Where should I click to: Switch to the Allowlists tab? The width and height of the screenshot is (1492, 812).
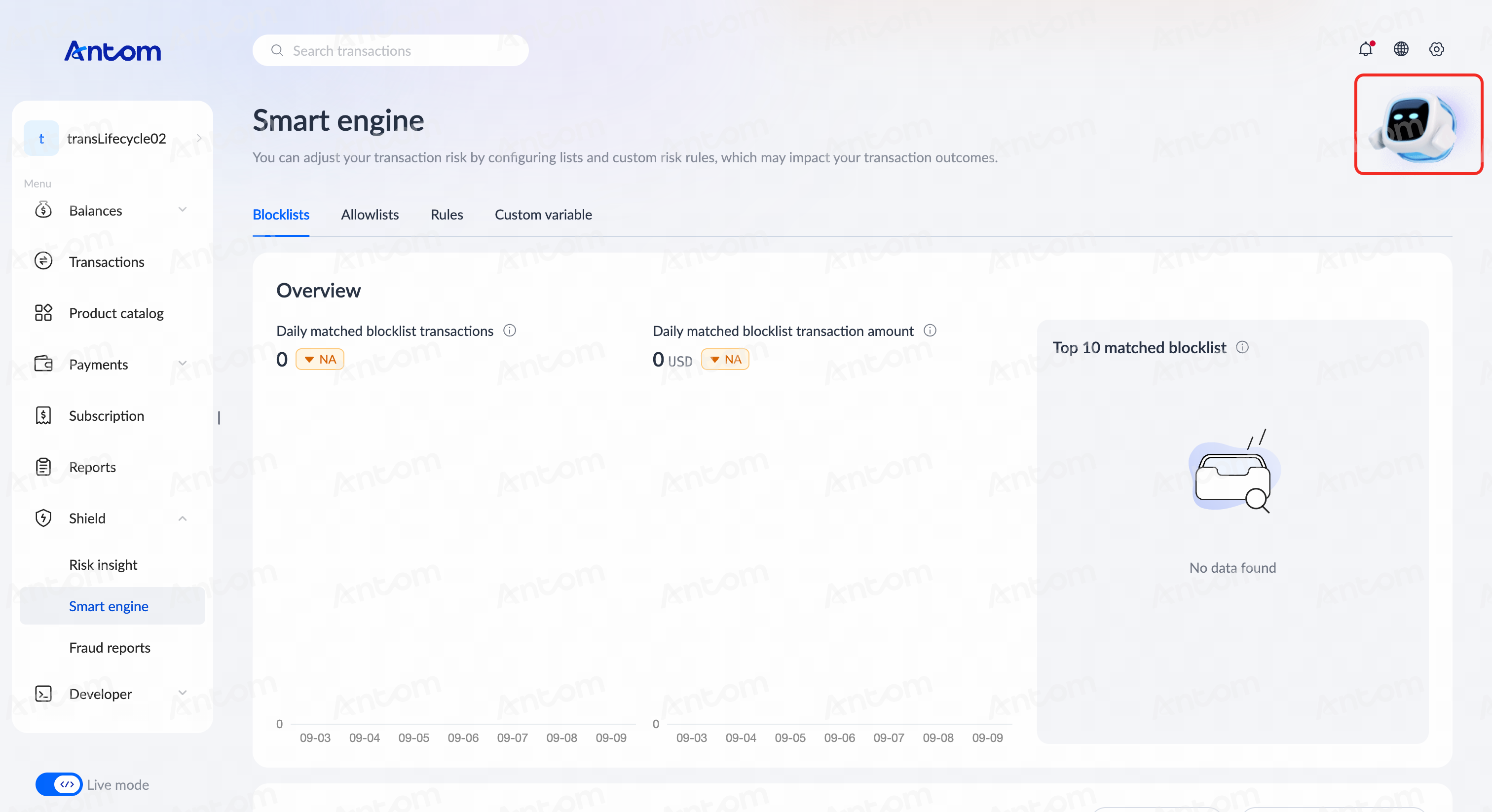click(x=370, y=214)
